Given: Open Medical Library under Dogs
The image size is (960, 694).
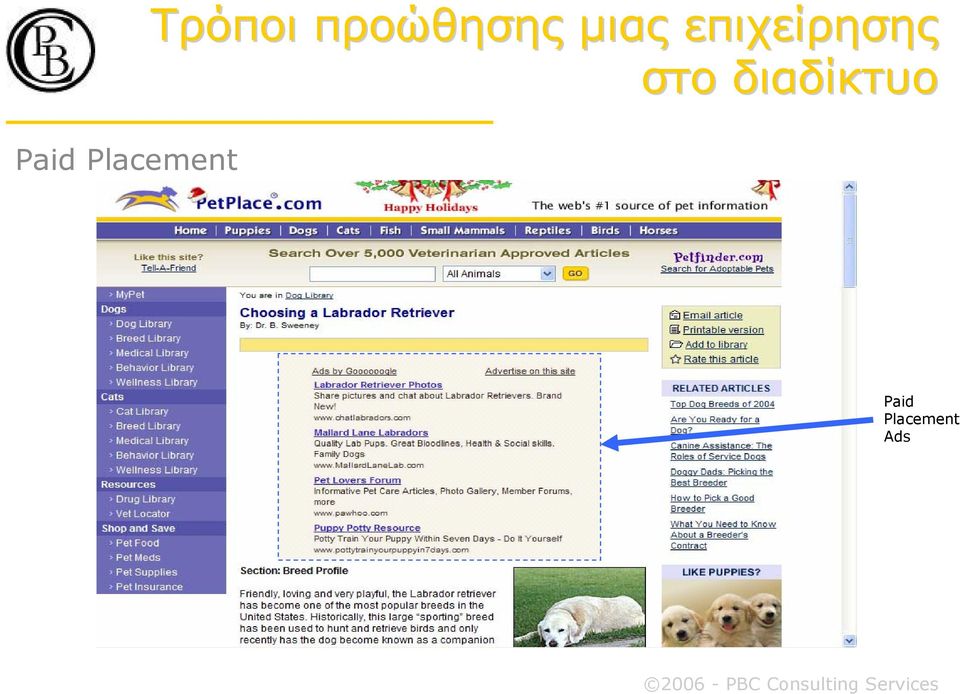Looking at the screenshot, I should [x=152, y=353].
